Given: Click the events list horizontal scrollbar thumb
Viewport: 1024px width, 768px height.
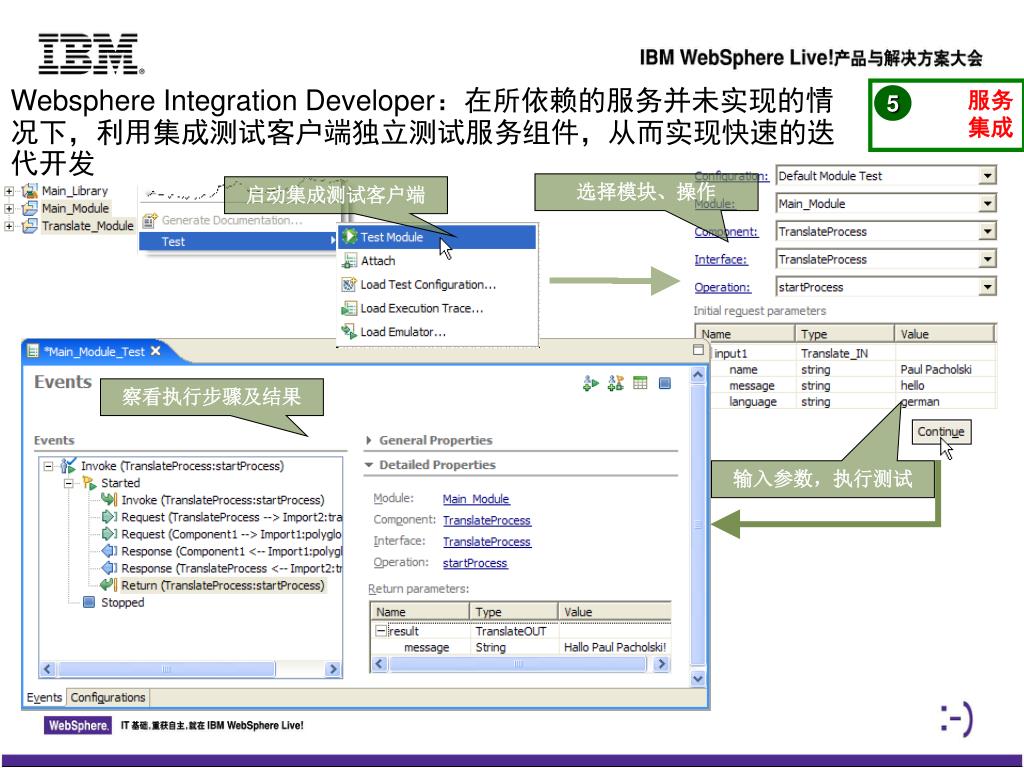Looking at the screenshot, I should (x=166, y=669).
